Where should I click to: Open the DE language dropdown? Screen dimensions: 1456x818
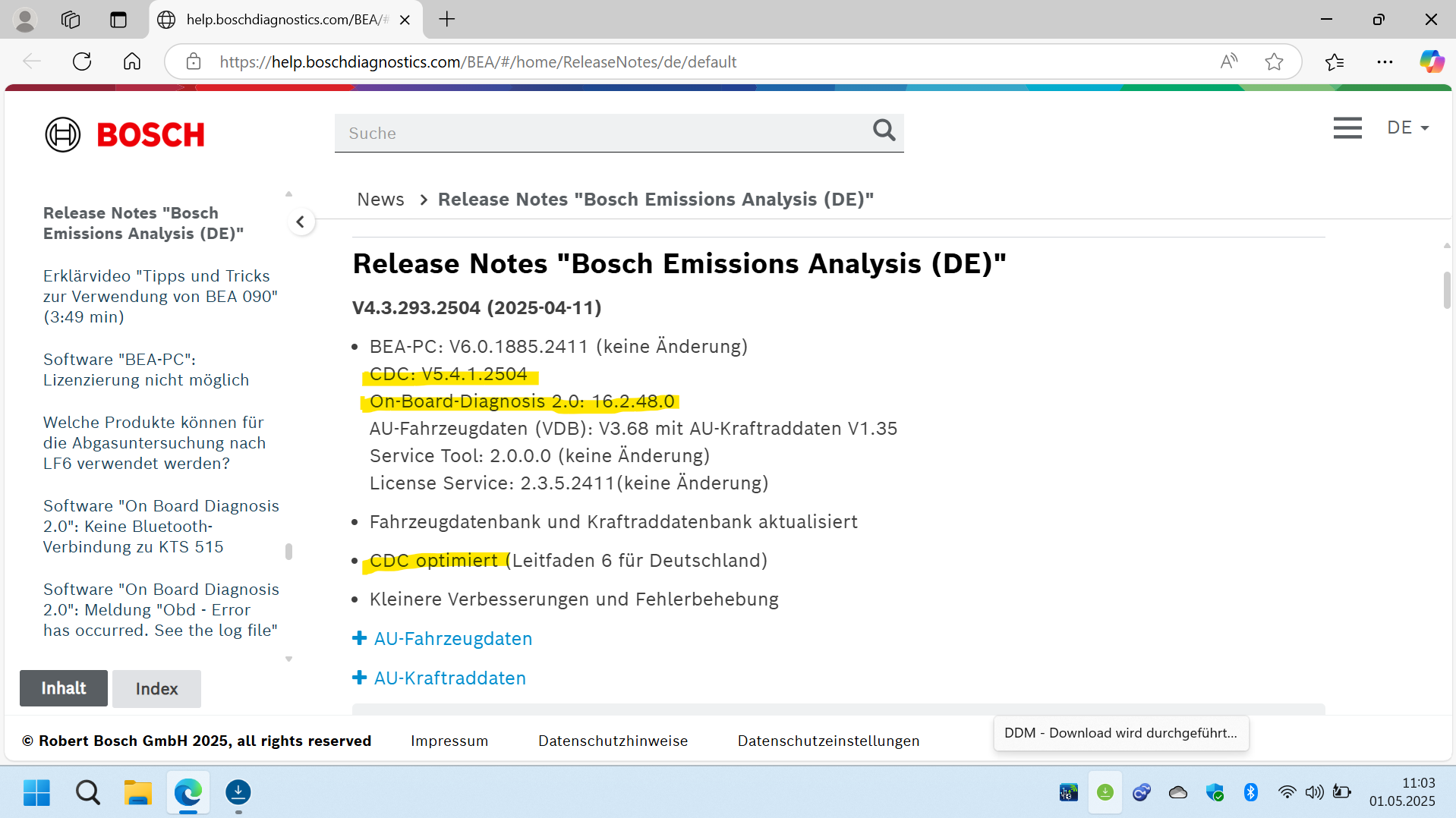[x=1407, y=127]
